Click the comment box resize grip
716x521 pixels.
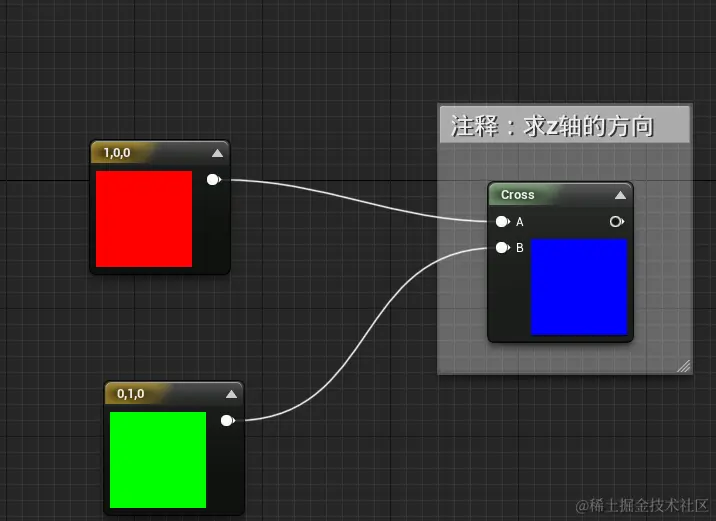pos(684,366)
